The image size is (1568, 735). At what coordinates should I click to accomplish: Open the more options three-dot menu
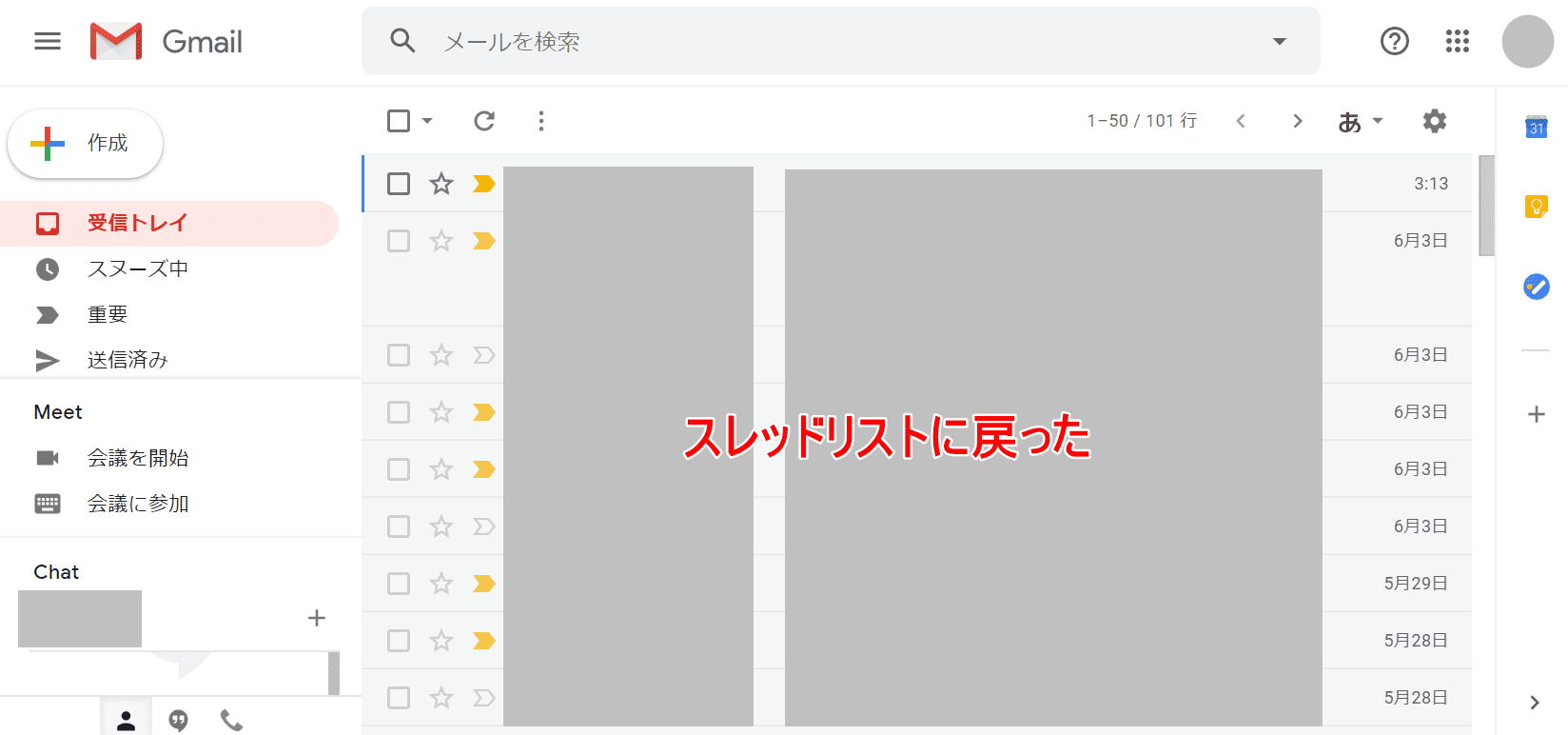pyautogui.click(x=541, y=121)
